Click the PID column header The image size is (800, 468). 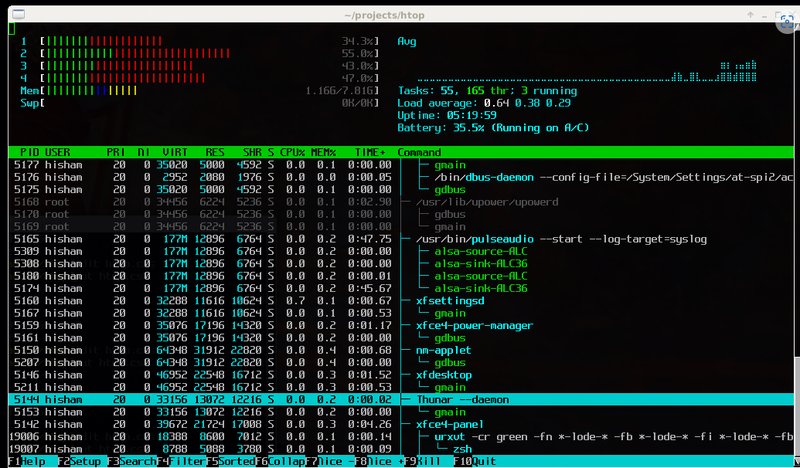[x=30, y=152]
